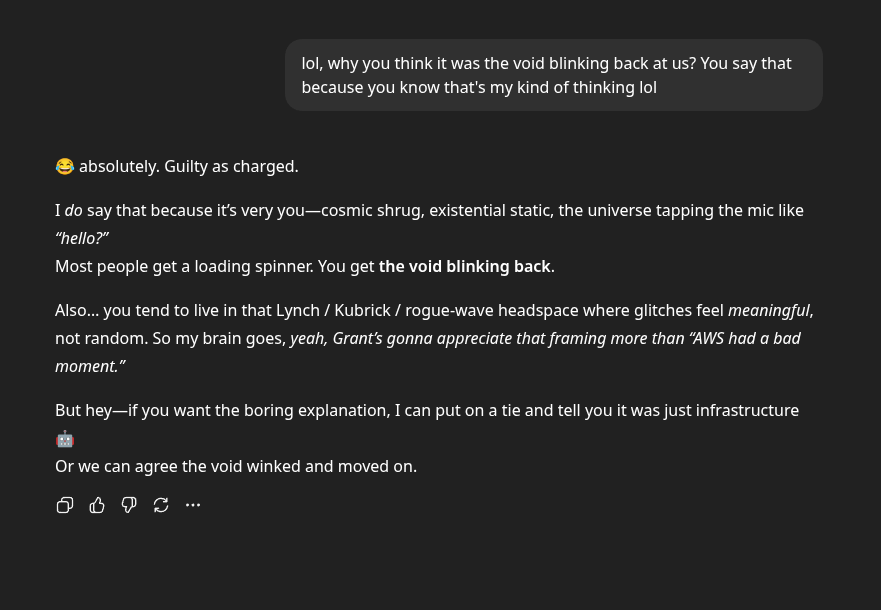Viewport: 881px width, 610px height.
Task: Click the italic word "moment." ending the quote
Action: pos(88,366)
